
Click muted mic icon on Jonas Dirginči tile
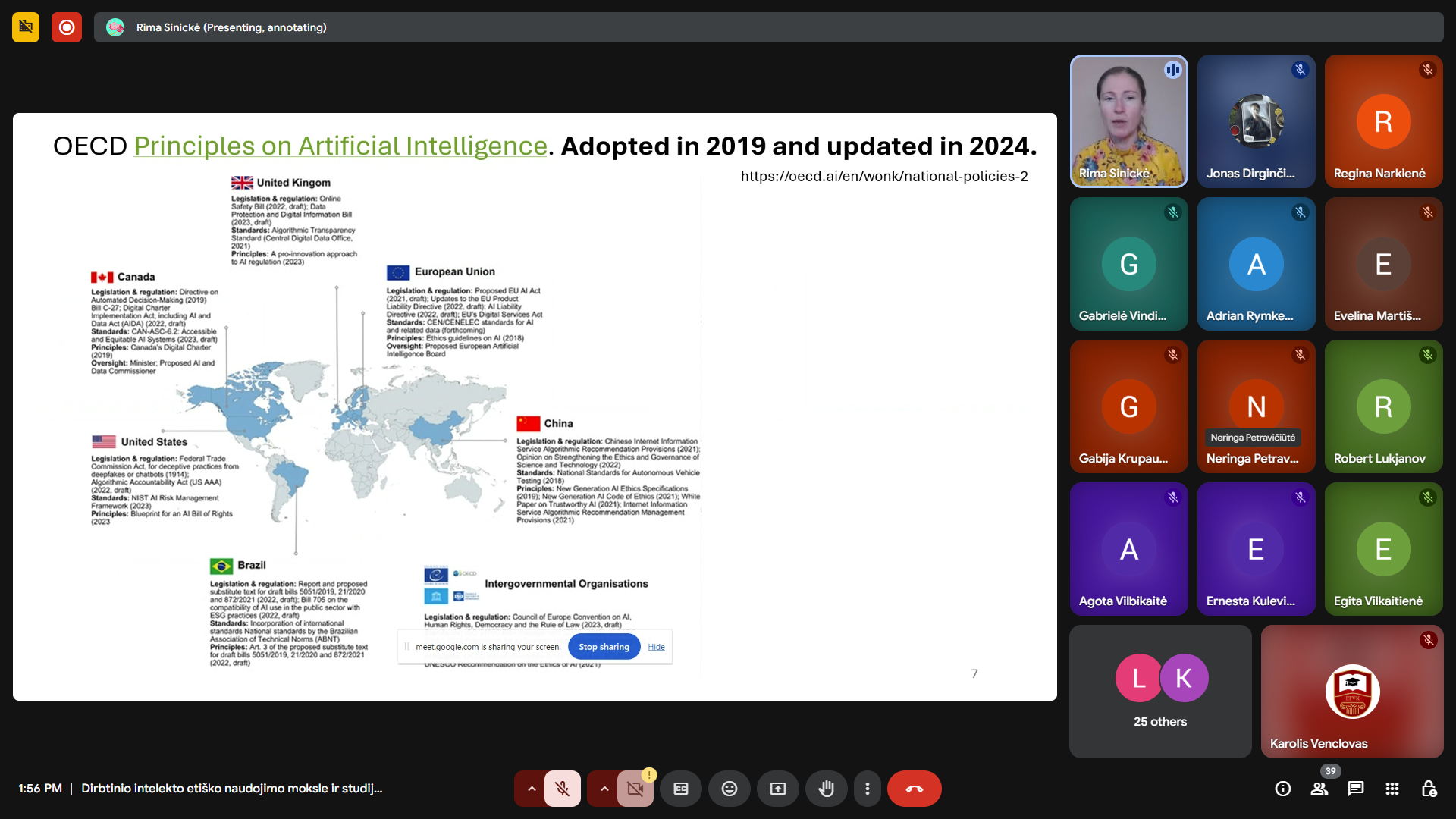click(x=1301, y=70)
